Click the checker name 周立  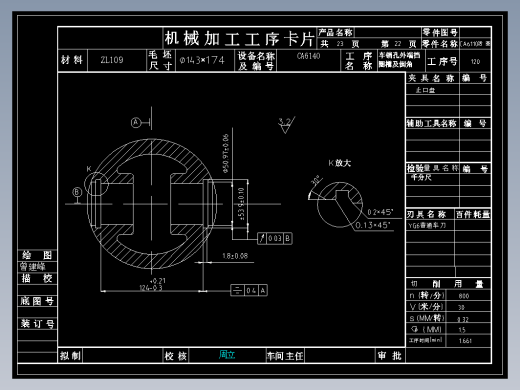pos(227,355)
